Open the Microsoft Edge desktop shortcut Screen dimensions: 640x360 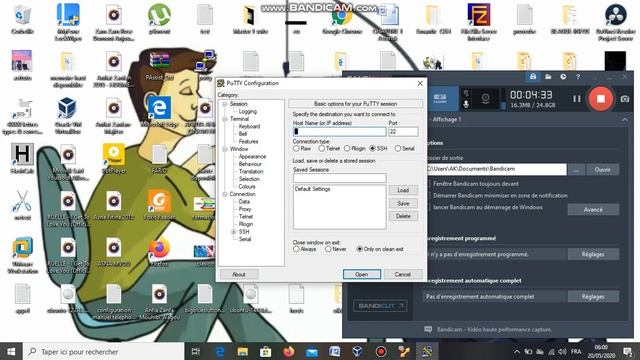click(159, 112)
